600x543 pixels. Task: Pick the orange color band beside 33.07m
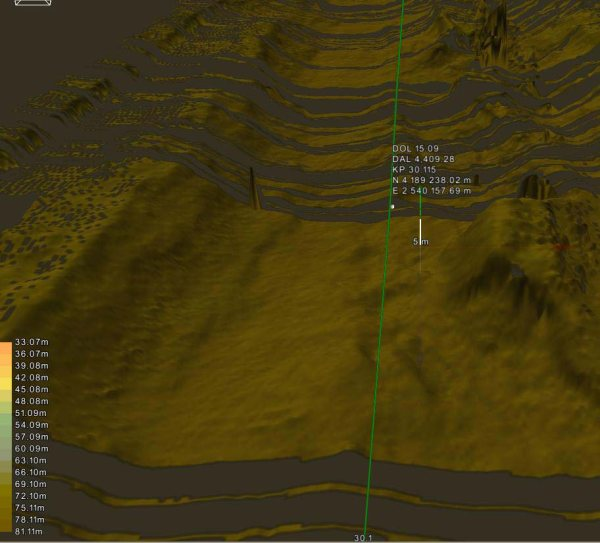pyautogui.click(x=6, y=348)
